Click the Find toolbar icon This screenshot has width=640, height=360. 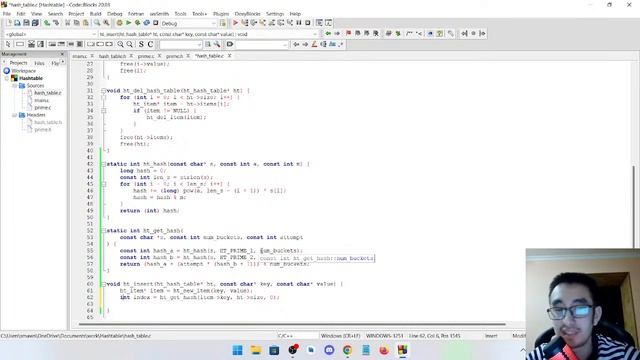coord(97,23)
